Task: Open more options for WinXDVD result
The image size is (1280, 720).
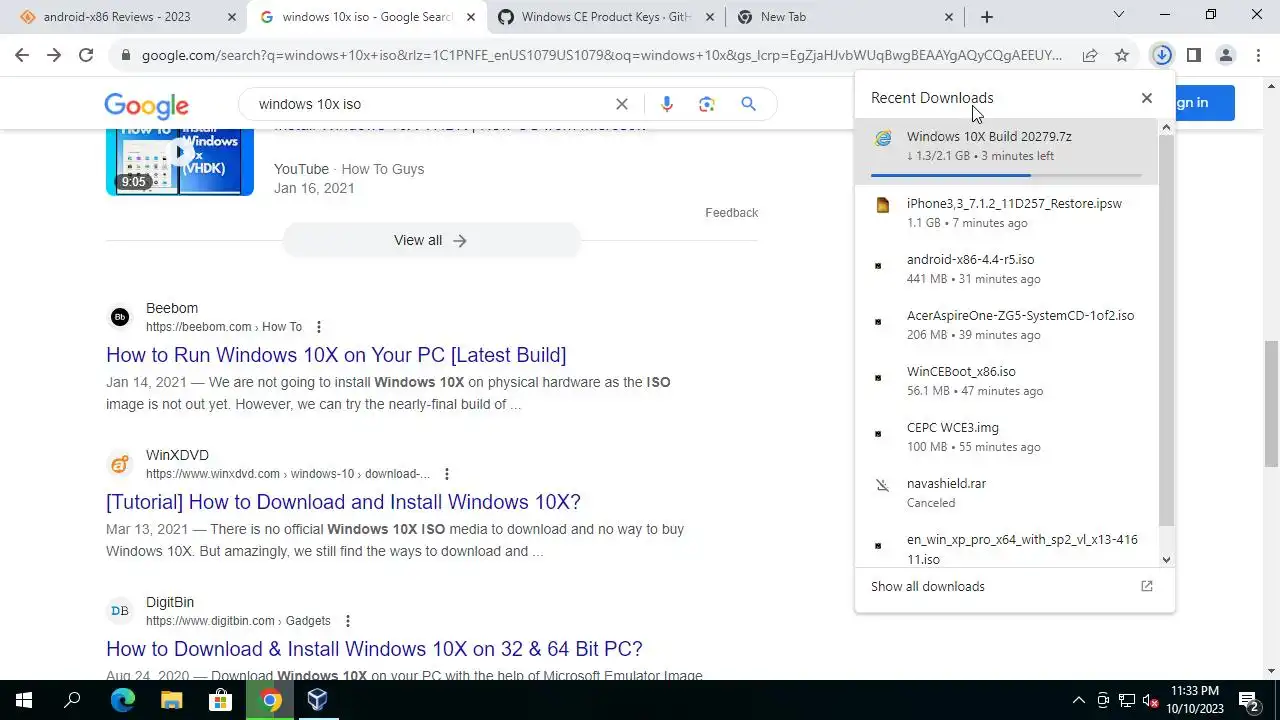Action: click(x=447, y=474)
